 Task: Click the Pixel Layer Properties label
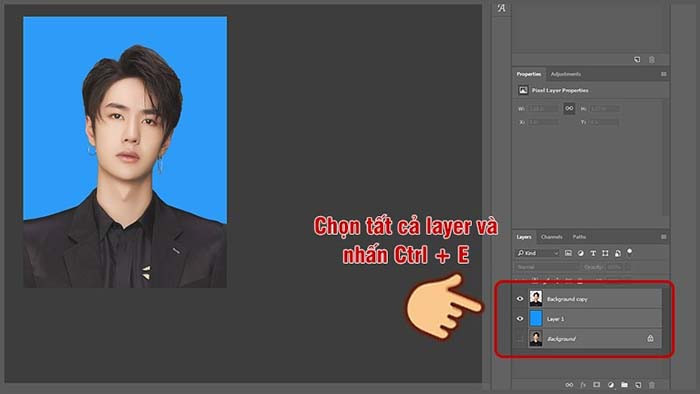click(x=560, y=91)
